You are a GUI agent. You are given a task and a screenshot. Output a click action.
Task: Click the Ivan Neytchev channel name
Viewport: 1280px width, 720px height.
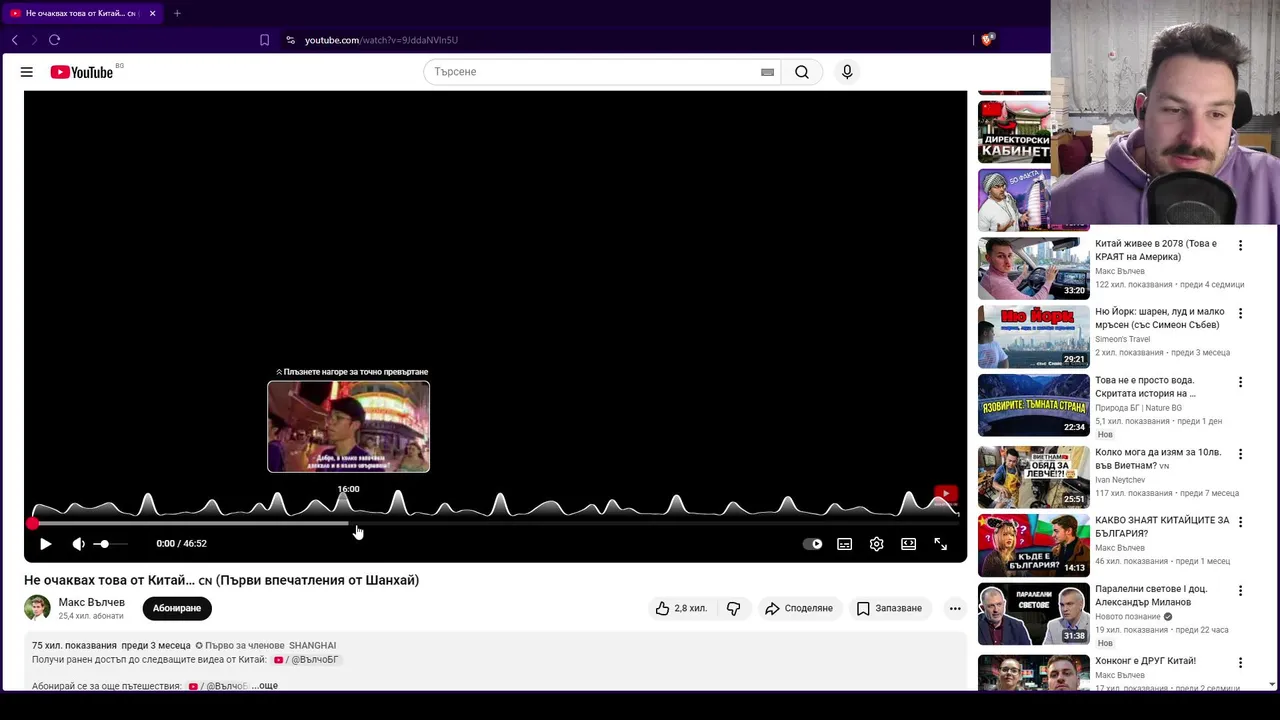pyautogui.click(x=1120, y=480)
